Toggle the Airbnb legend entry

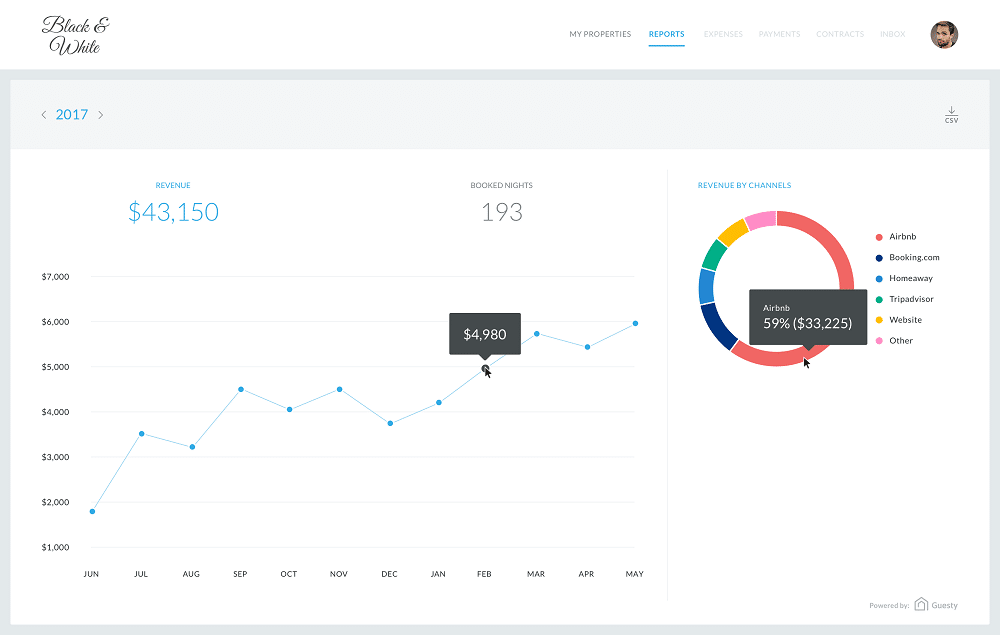[x=902, y=237]
